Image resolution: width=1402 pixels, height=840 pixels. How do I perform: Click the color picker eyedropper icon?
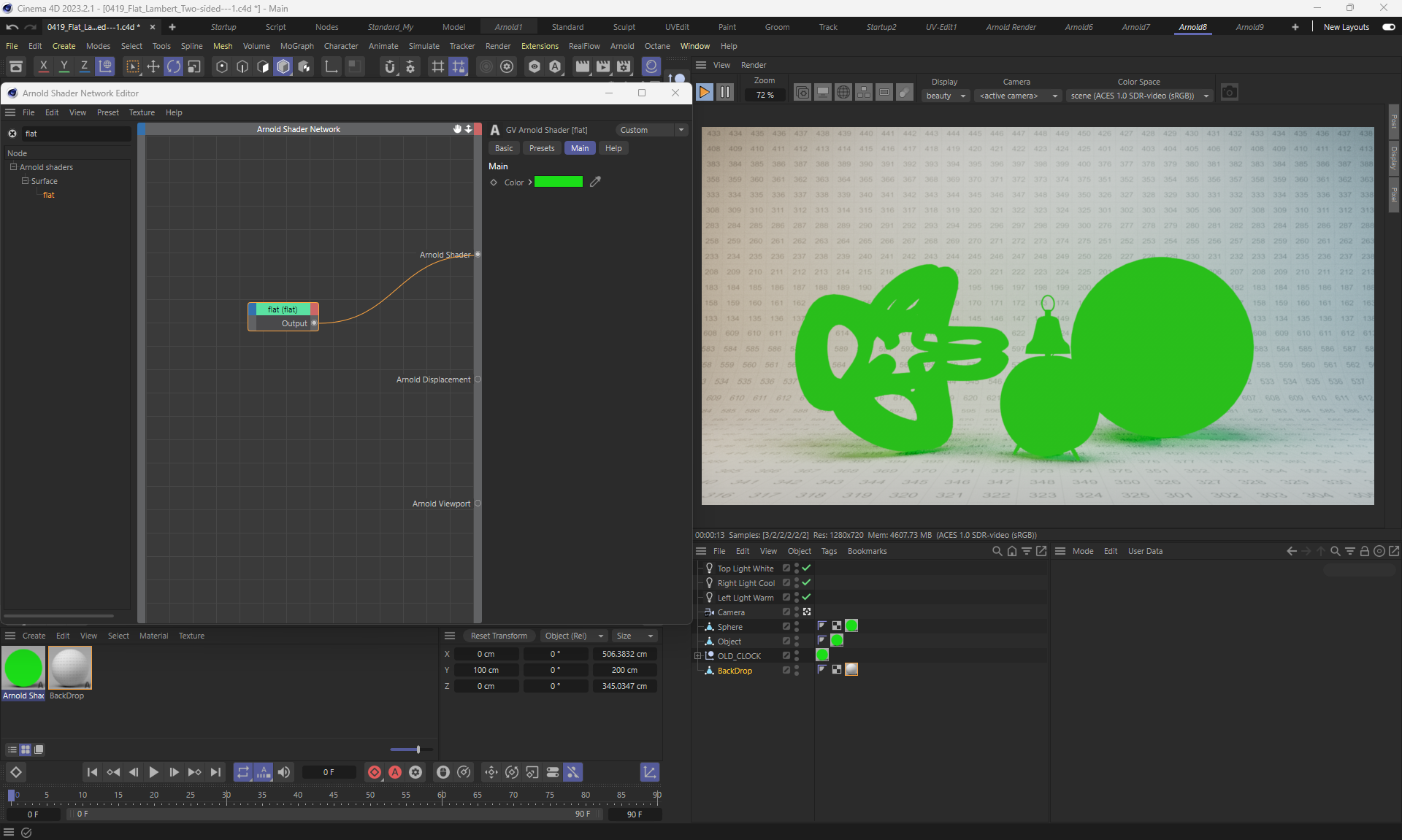[x=596, y=182]
